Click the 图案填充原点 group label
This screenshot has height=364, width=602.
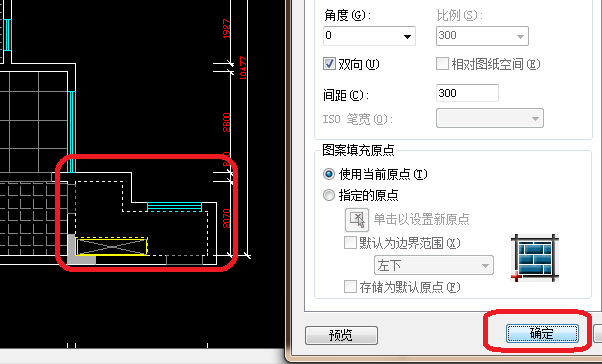pos(358,150)
